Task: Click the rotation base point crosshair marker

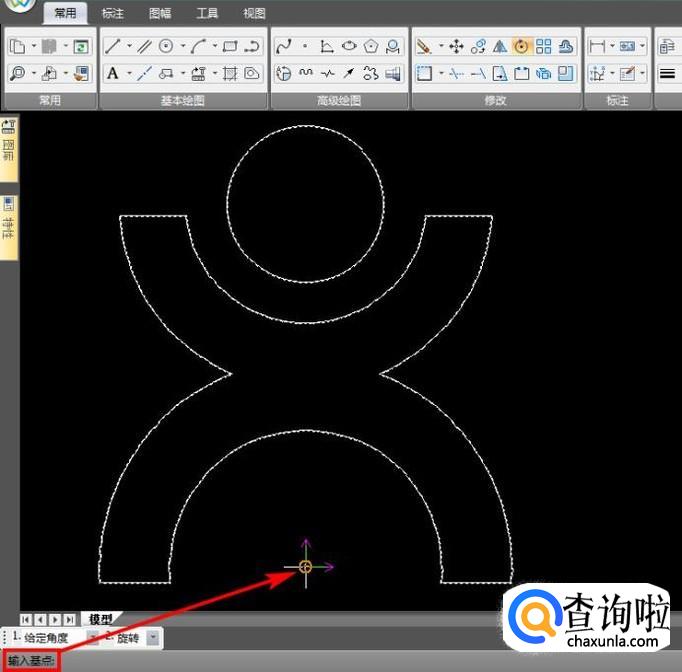Action: [x=306, y=567]
